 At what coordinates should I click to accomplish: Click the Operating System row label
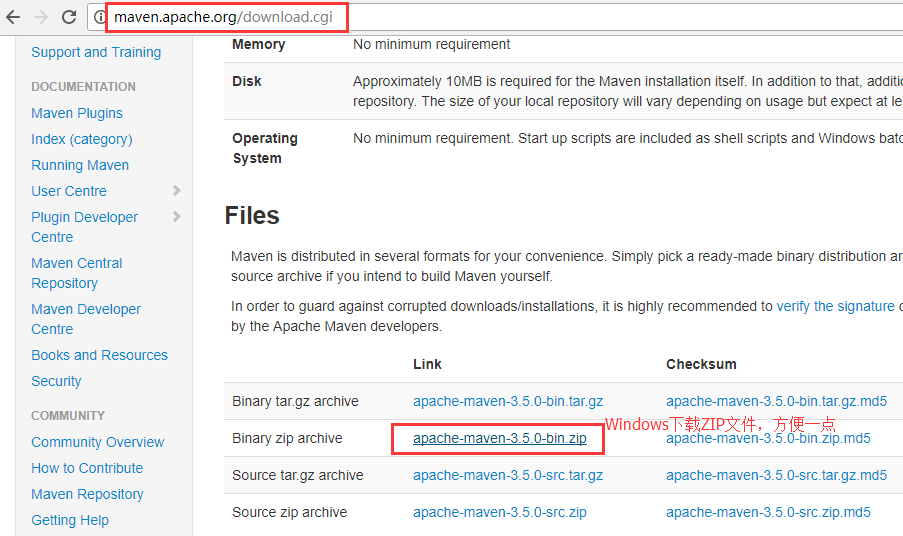[x=265, y=148]
